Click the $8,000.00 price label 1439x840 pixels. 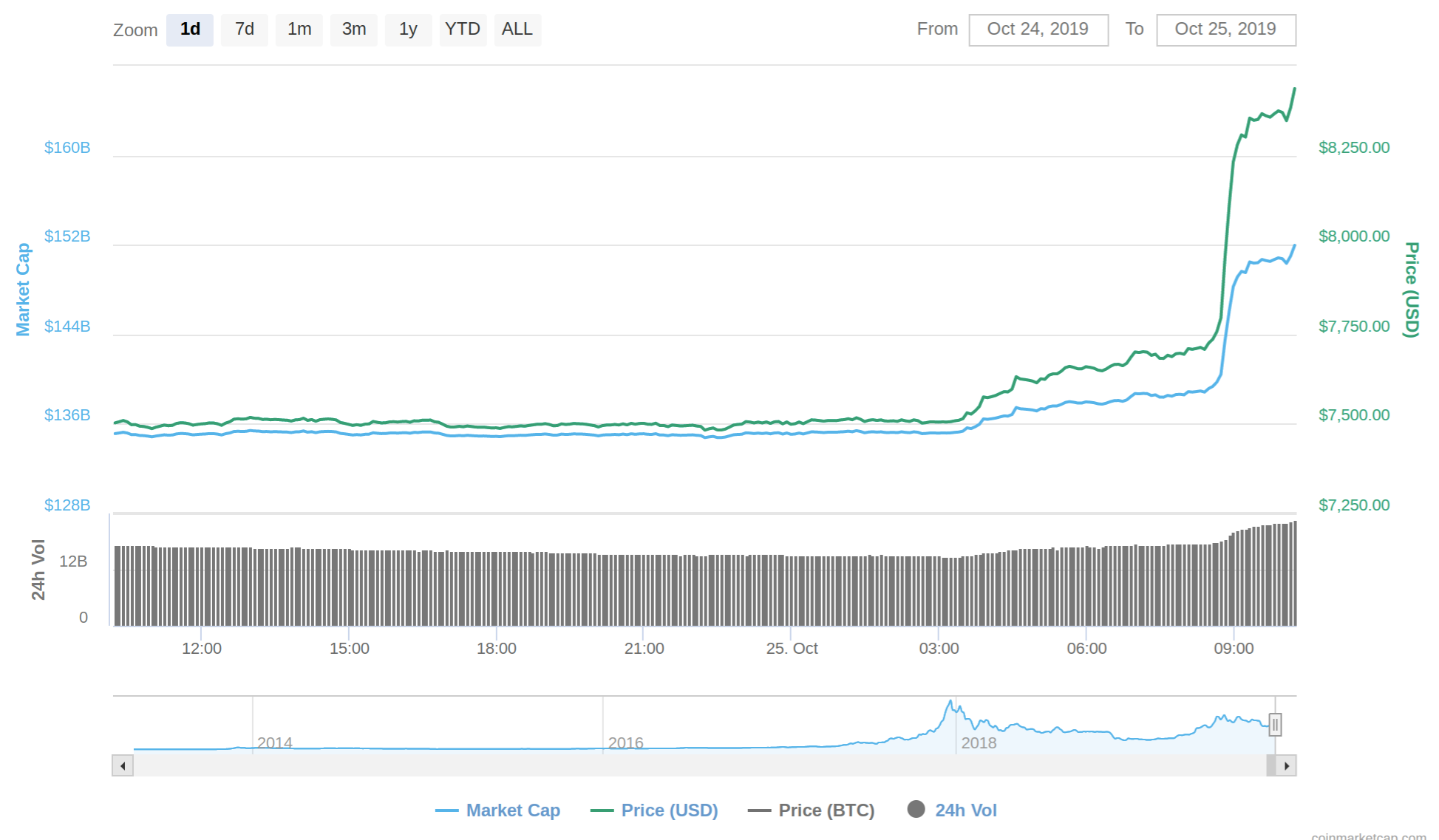[1354, 236]
